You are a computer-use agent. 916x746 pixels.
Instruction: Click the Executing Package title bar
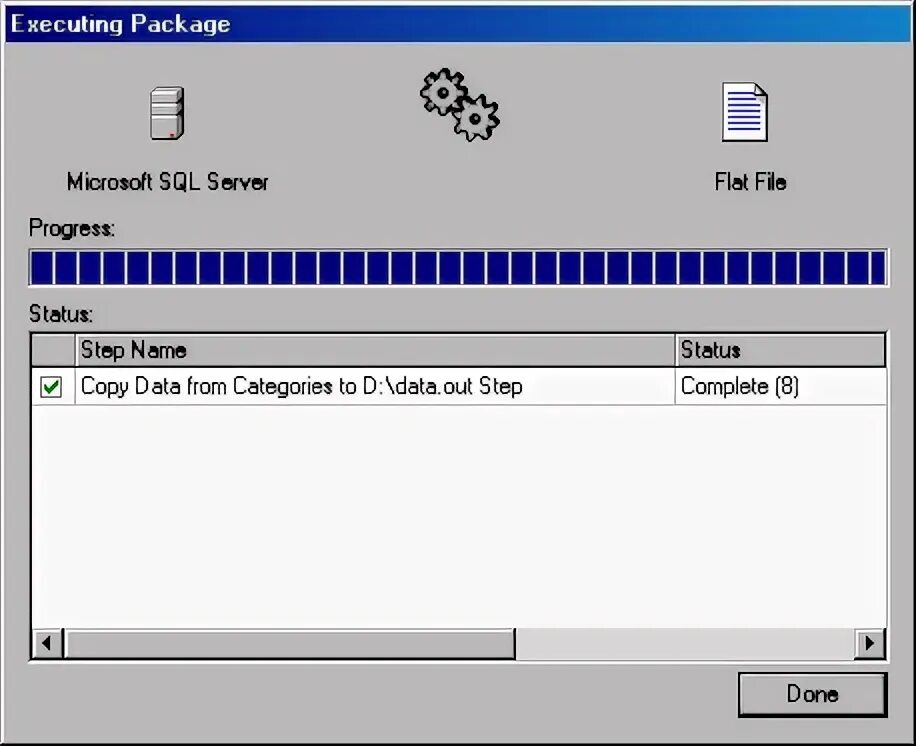459,24
